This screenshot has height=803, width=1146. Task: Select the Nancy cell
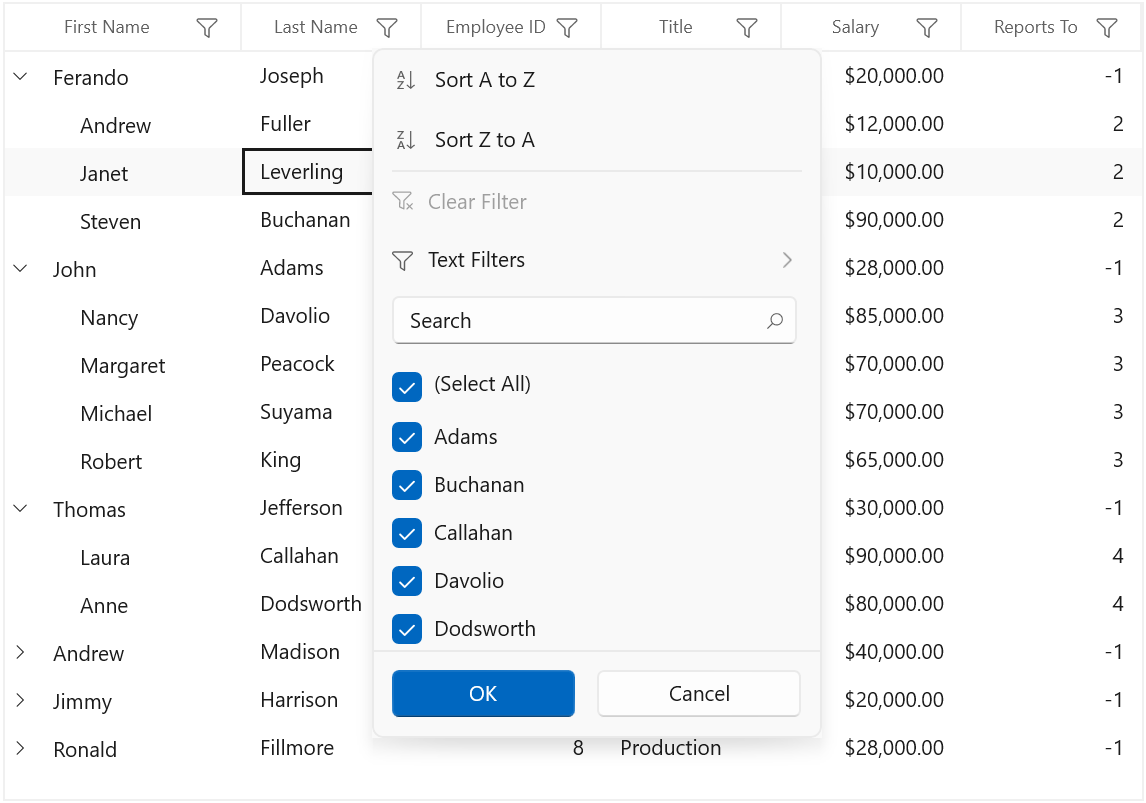tap(109, 318)
